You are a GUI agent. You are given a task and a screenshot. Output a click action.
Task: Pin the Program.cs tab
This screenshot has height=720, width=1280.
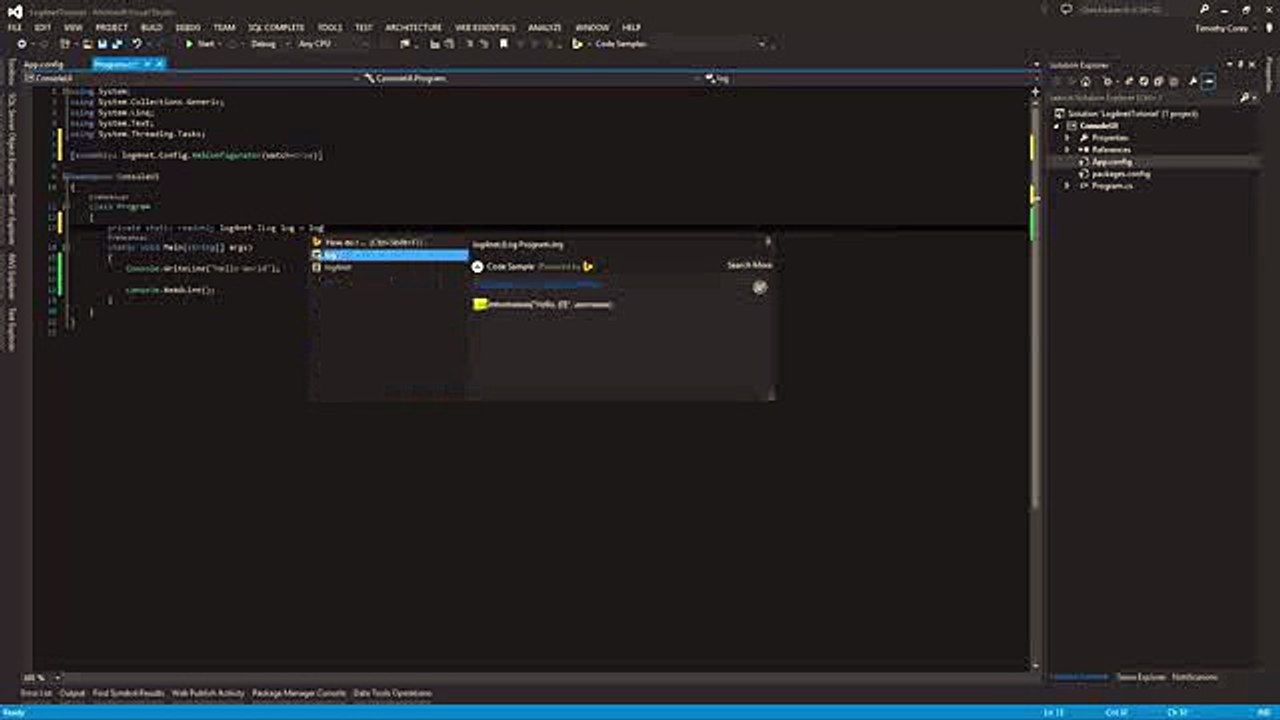click(147, 64)
